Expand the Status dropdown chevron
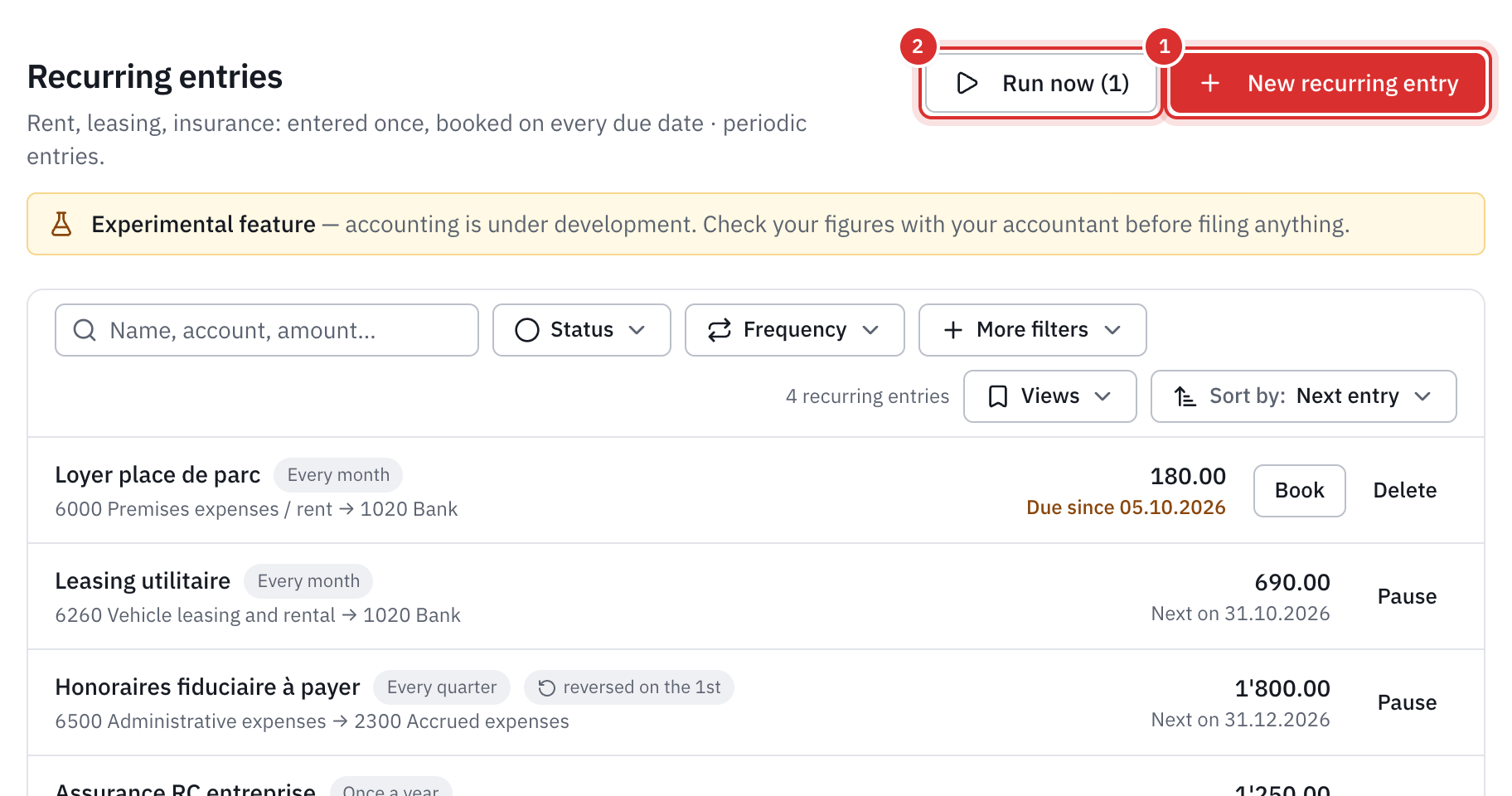 [637, 330]
